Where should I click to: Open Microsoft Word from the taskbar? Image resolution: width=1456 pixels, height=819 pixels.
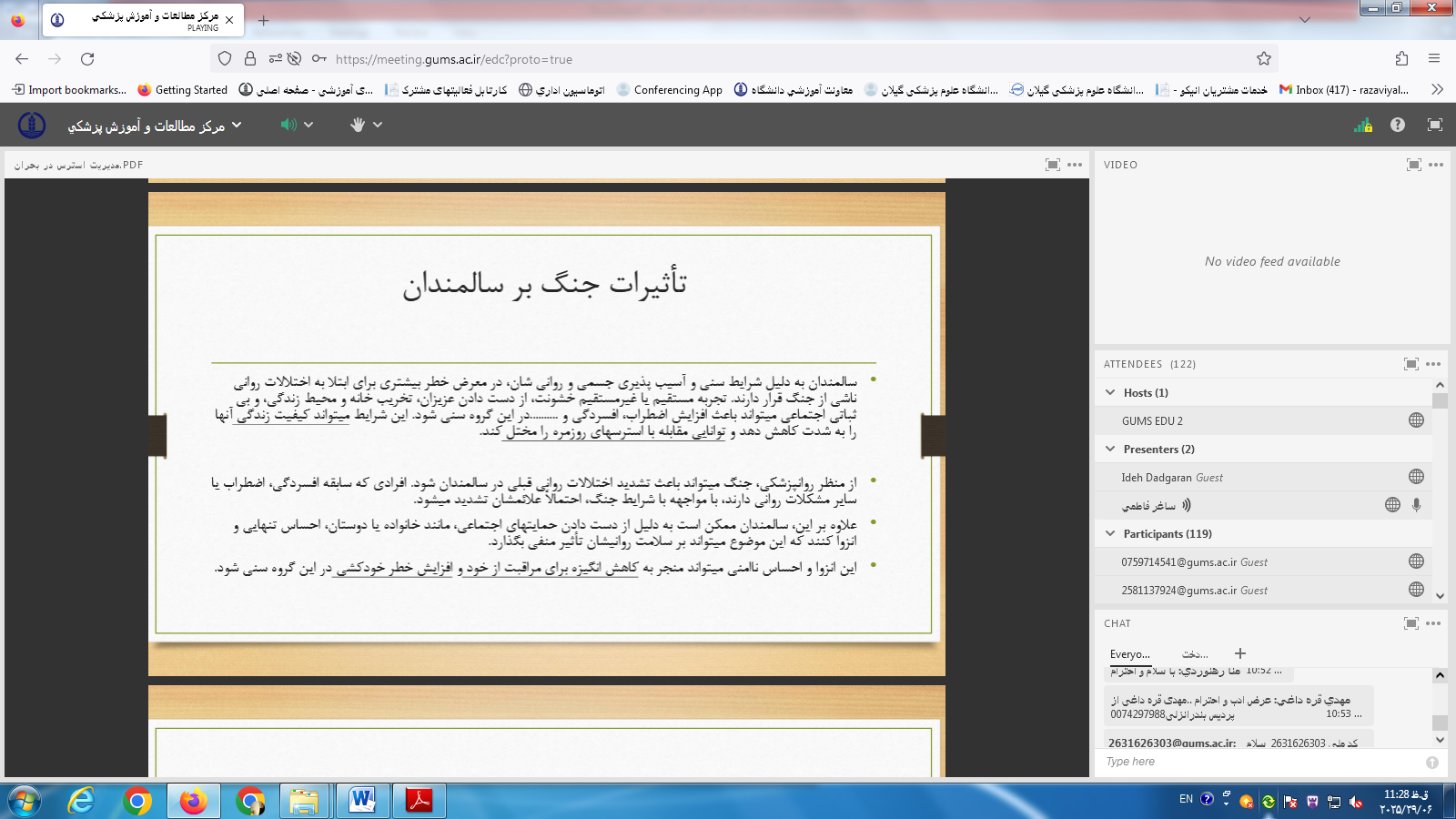click(362, 801)
